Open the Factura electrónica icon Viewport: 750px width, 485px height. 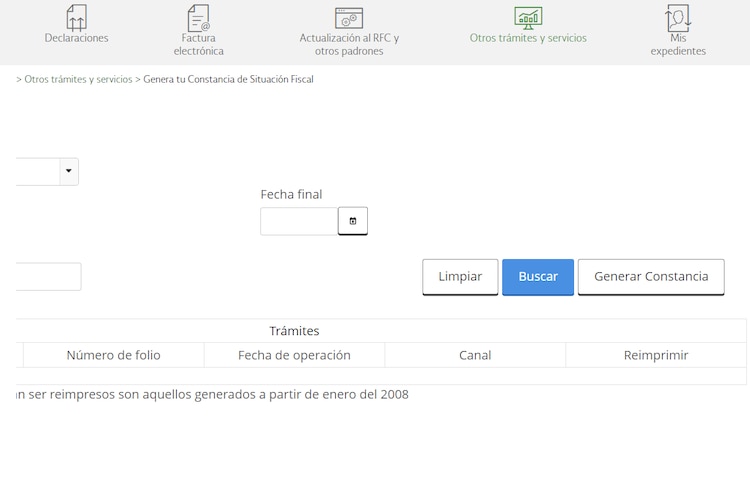(199, 18)
